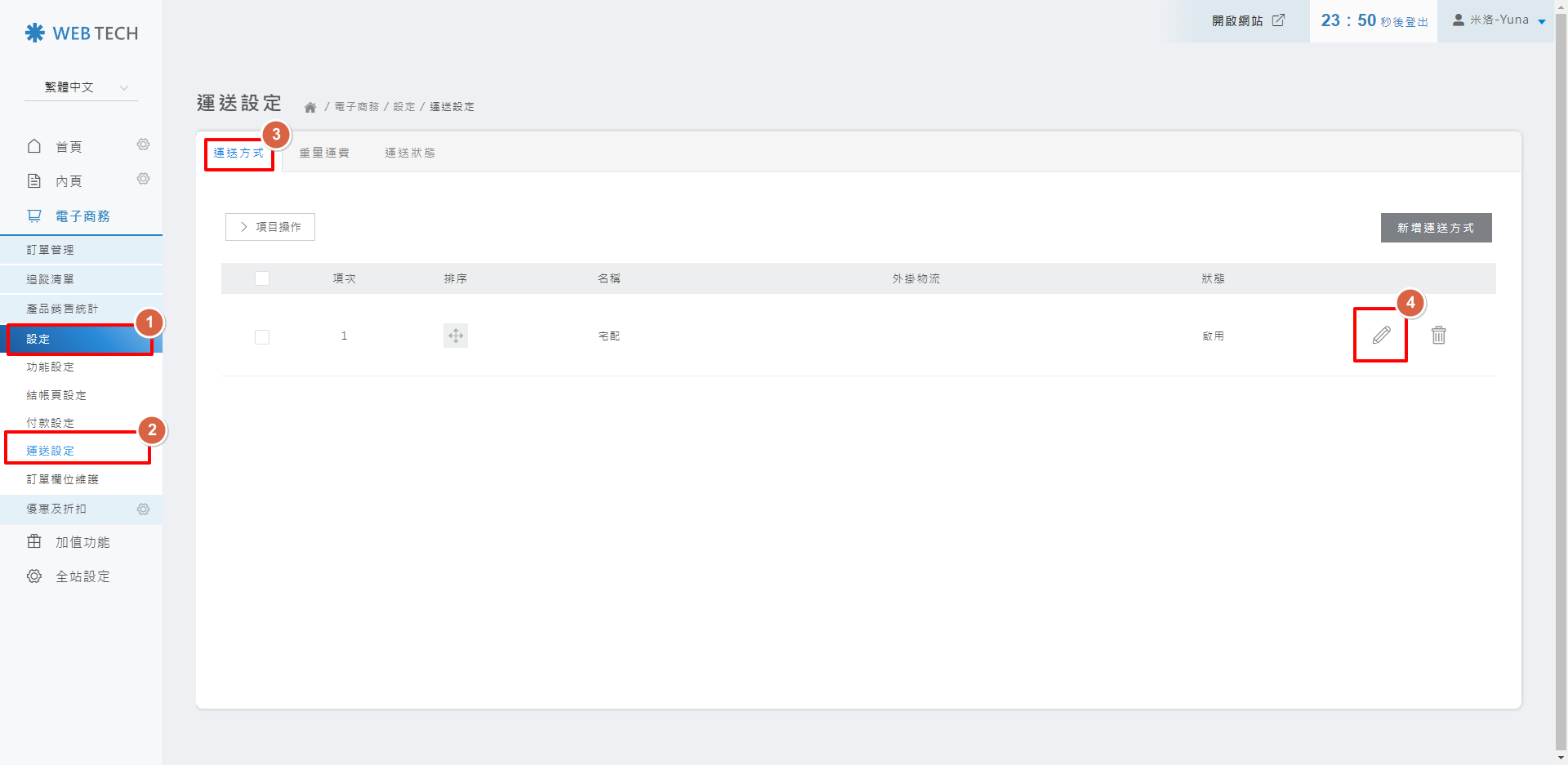Image resolution: width=1568 pixels, height=765 pixels.
Task: Click the trash delete icon for 宅配
Action: pos(1438,336)
